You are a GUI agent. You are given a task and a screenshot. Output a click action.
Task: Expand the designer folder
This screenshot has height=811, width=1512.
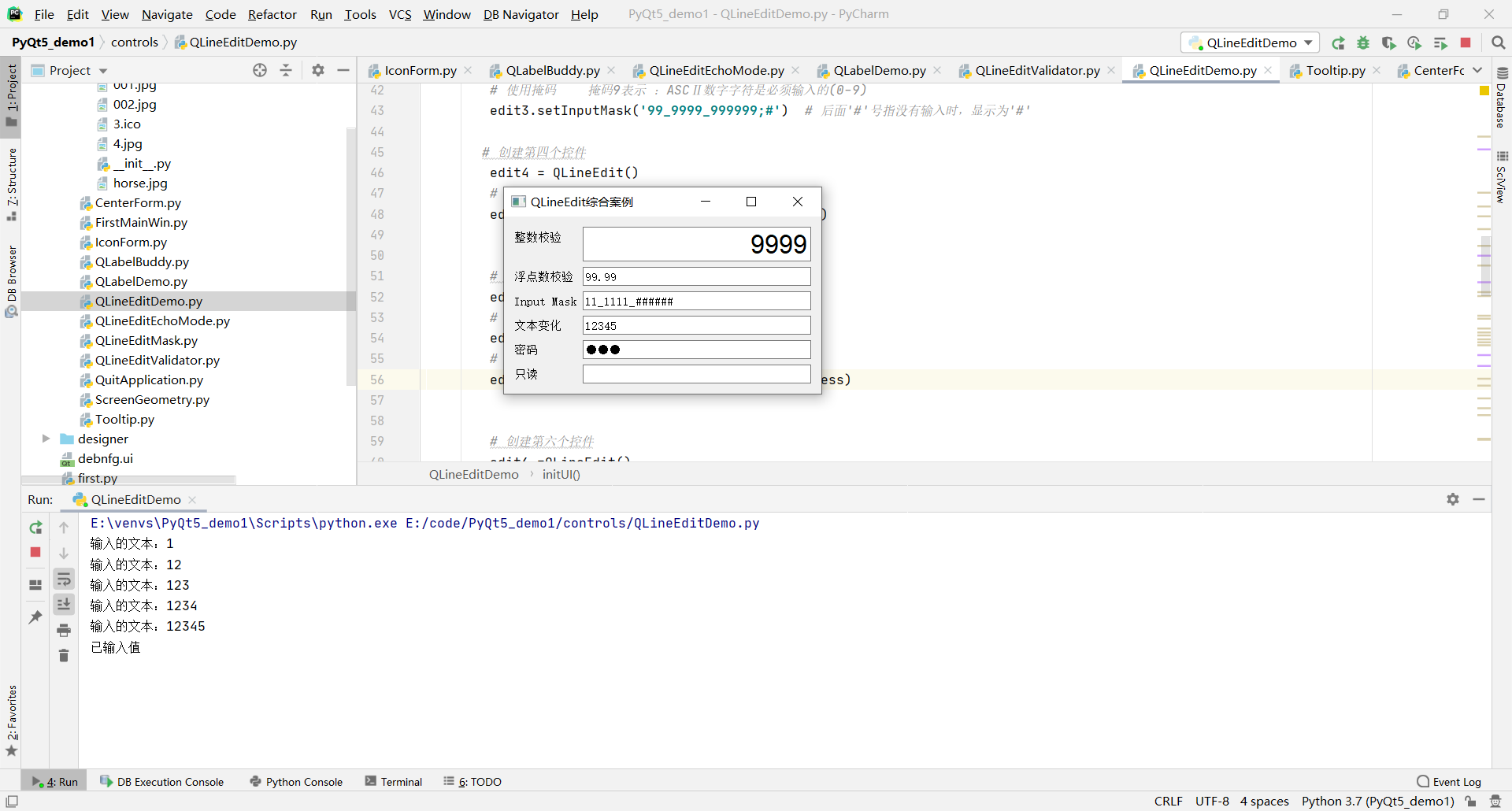click(x=46, y=439)
